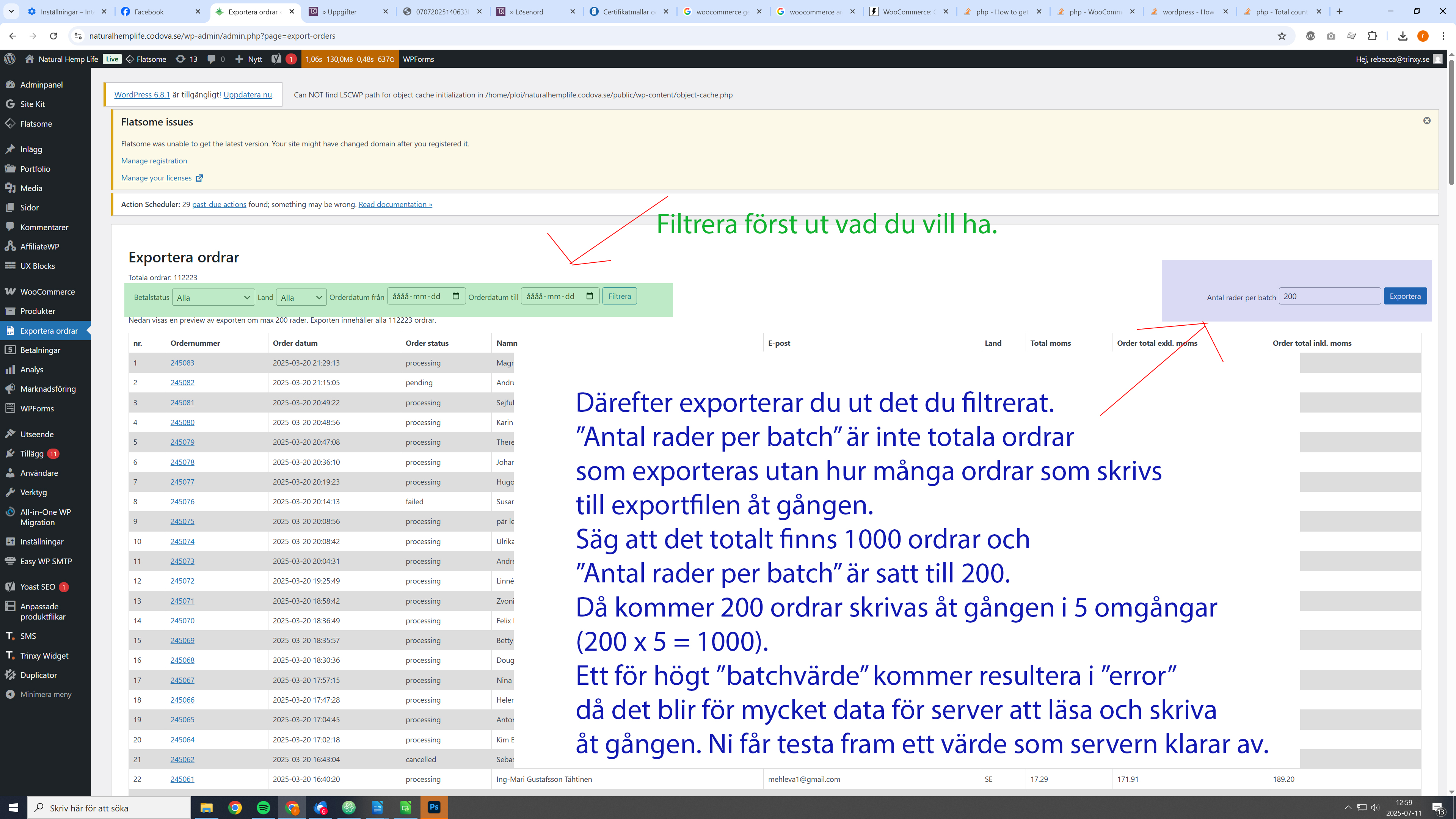Open the tab search dropdown arrow
This screenshot has height=819, width=1456.
click(x=11, y=11)
